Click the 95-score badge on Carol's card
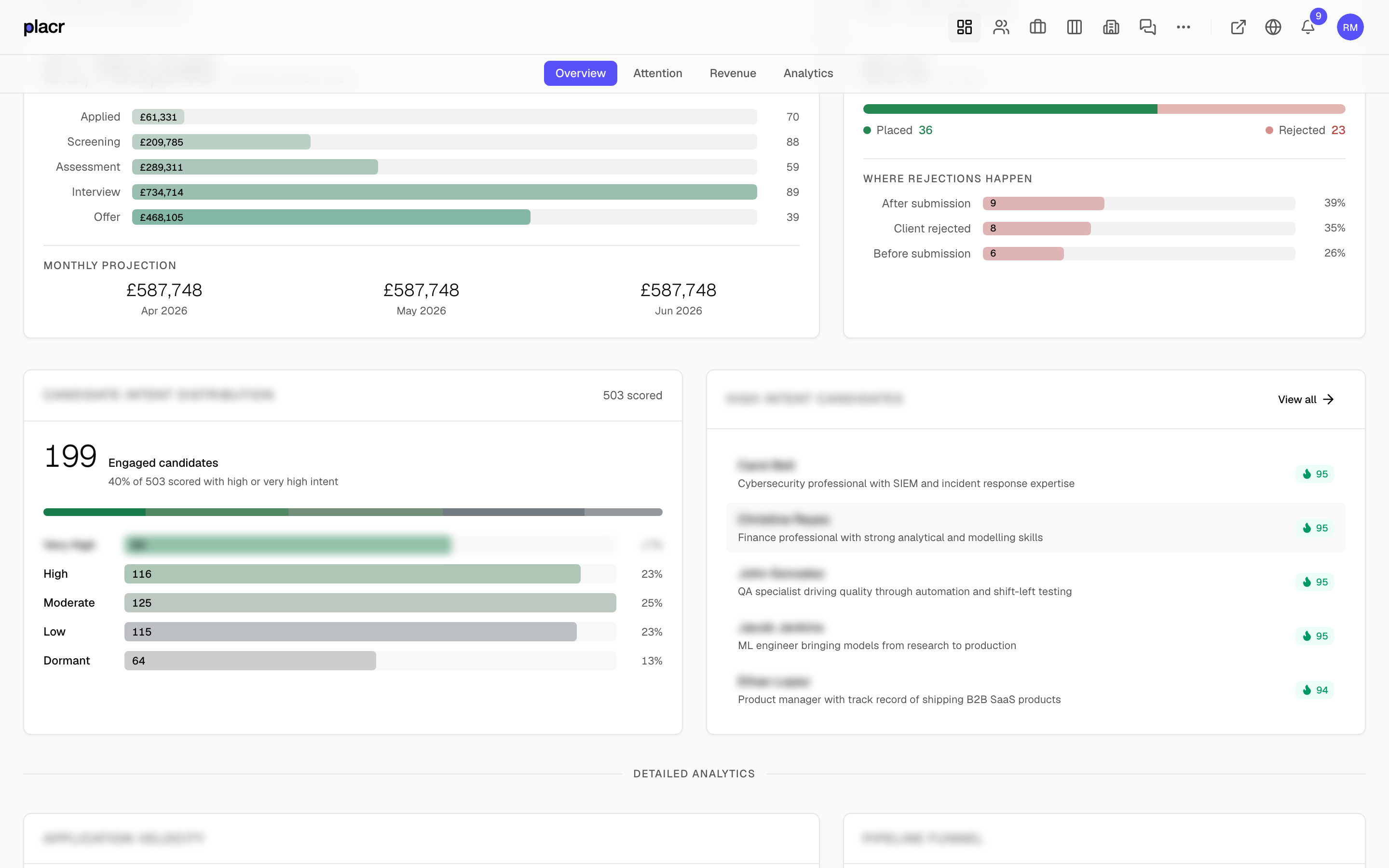The width and height of the screenshot is (1389, 868). 1315,474
